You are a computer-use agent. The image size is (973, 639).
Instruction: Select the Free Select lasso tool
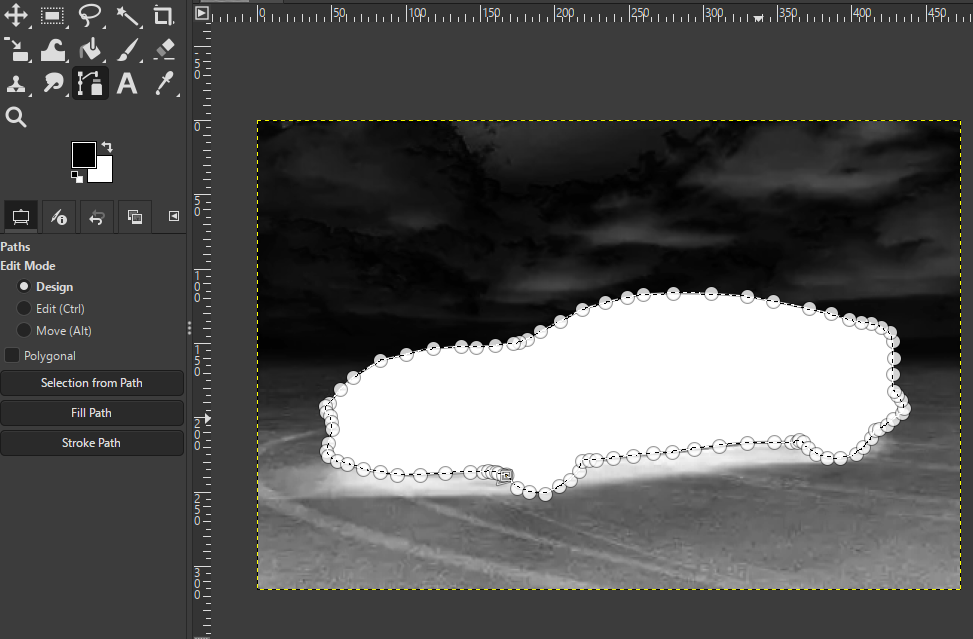(x=90, y=16)
